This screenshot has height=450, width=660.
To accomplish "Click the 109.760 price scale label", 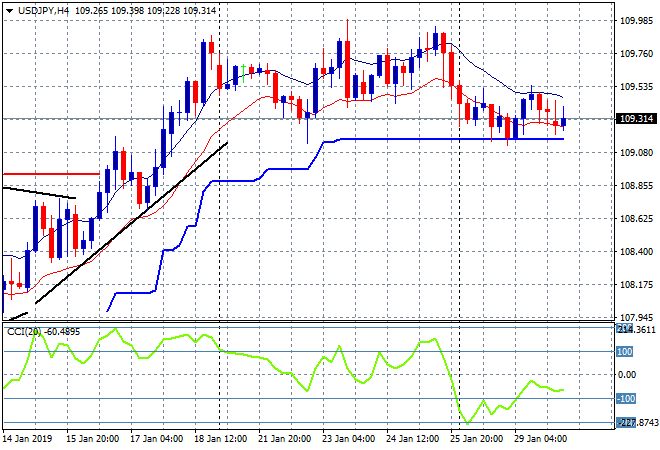I will (637, 53).
